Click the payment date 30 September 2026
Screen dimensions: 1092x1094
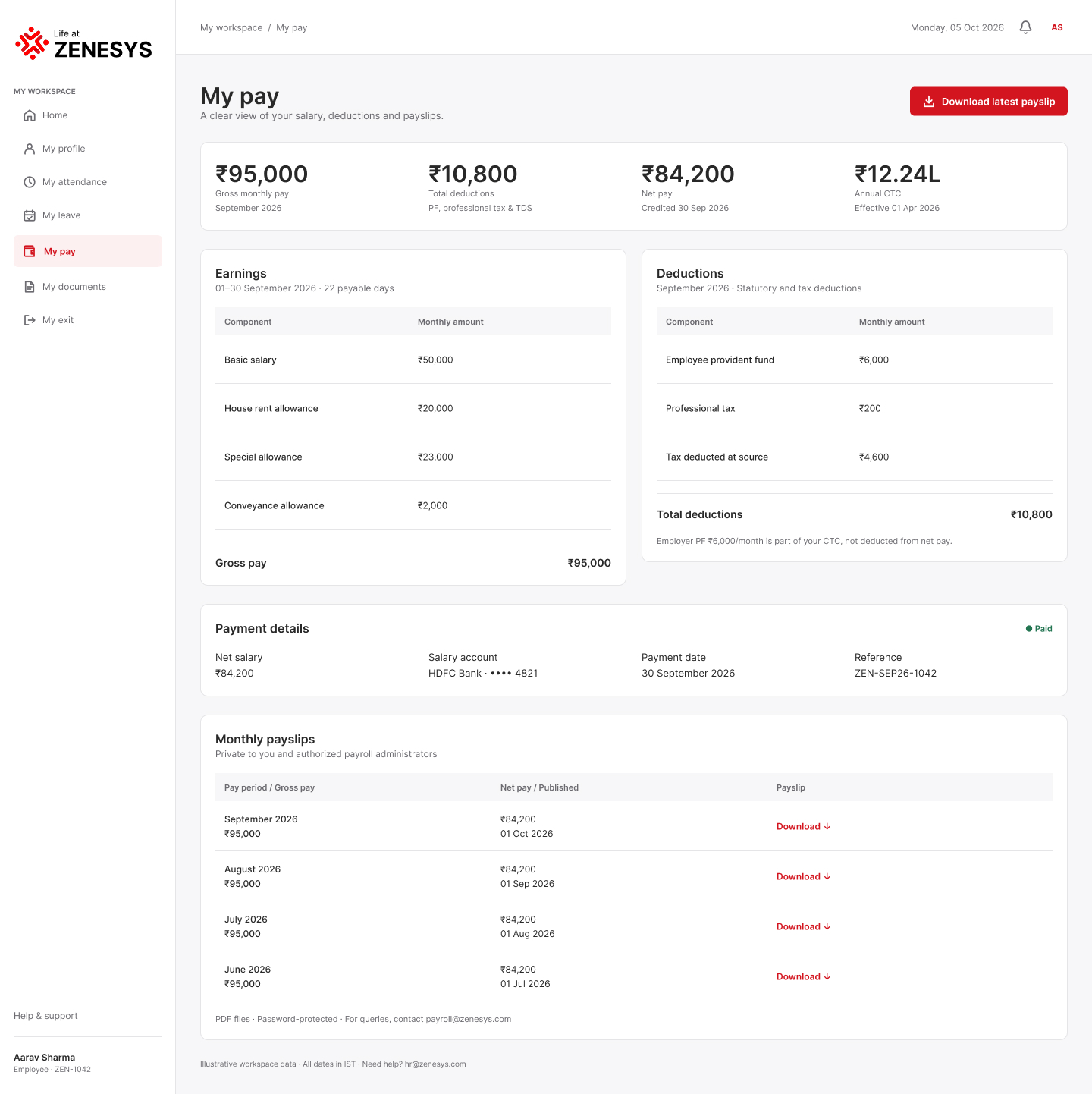(x=688, y=673)
